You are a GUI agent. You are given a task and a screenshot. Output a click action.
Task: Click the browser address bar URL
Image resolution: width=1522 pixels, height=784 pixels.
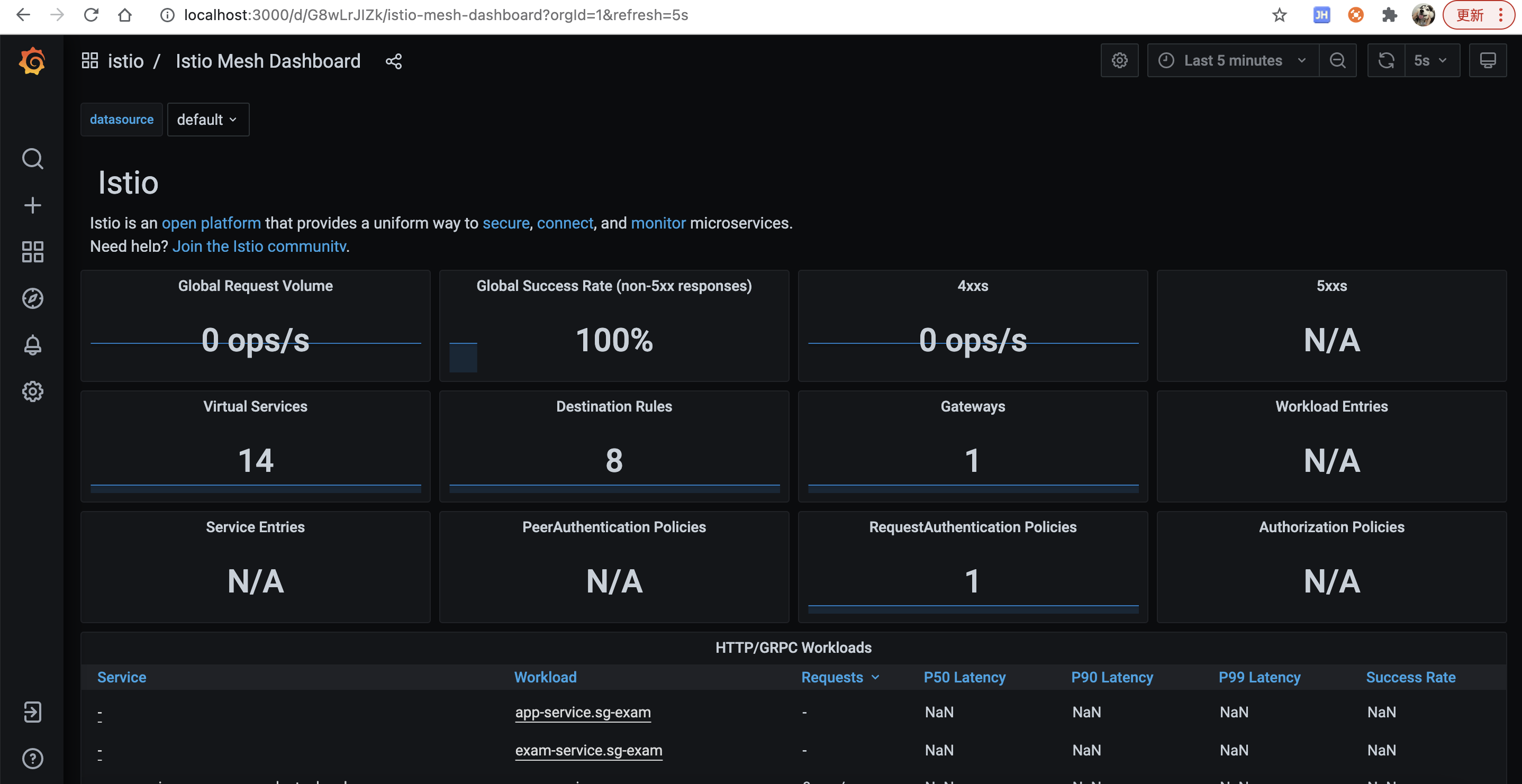pos(436,15)
